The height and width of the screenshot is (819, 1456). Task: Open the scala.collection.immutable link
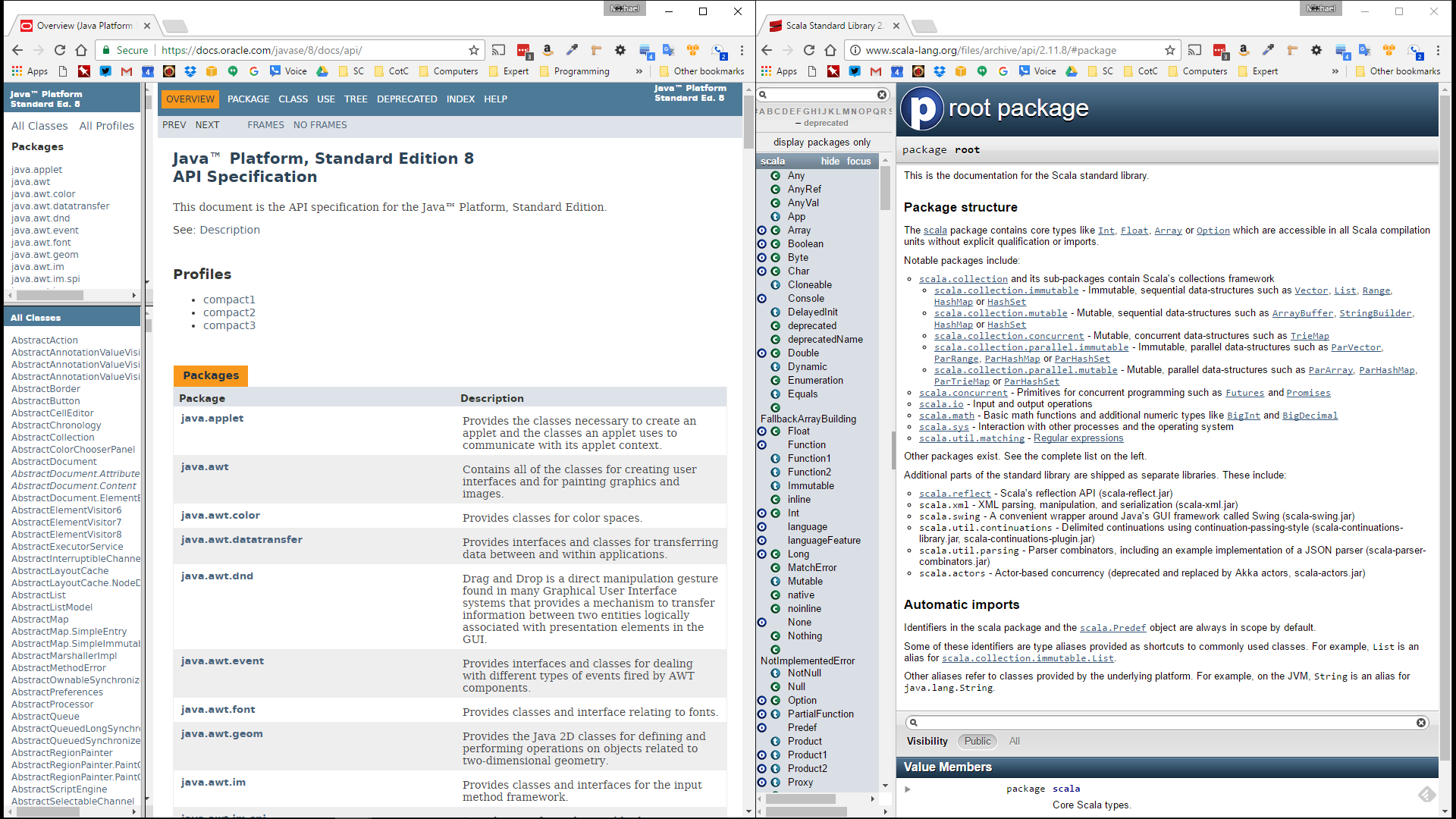point(1006,290)
